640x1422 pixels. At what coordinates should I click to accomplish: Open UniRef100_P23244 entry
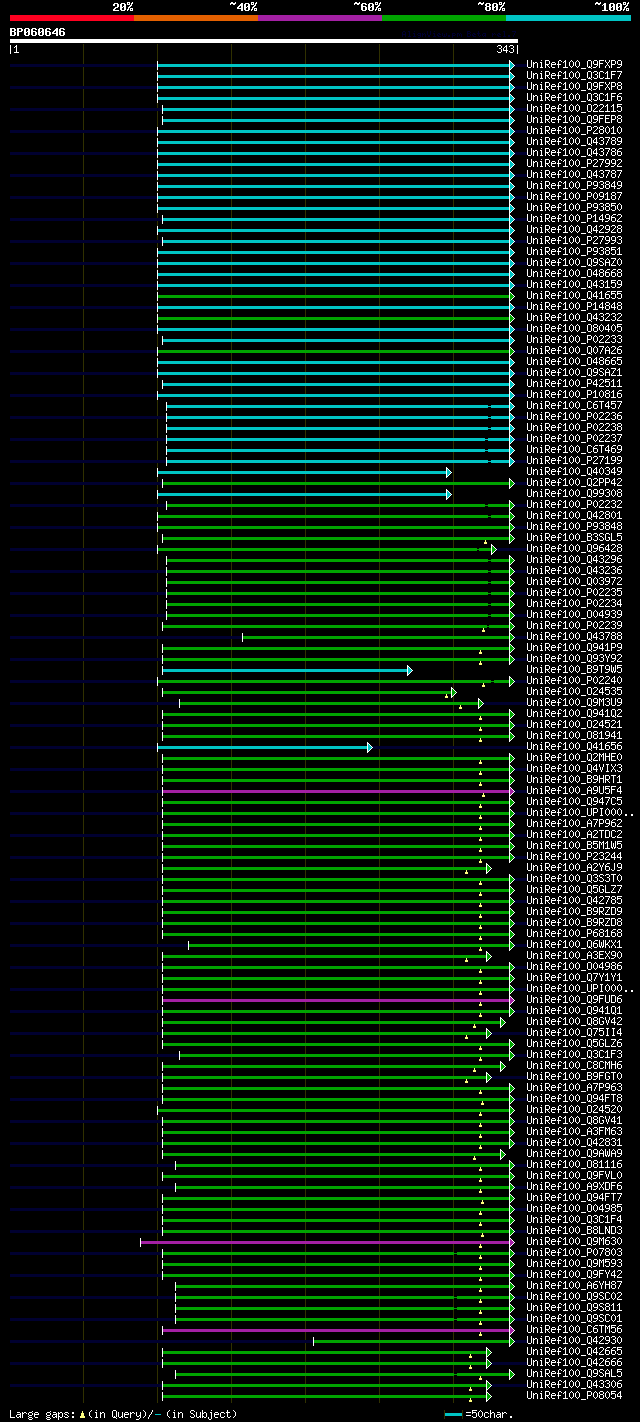(x=574, y=857)
